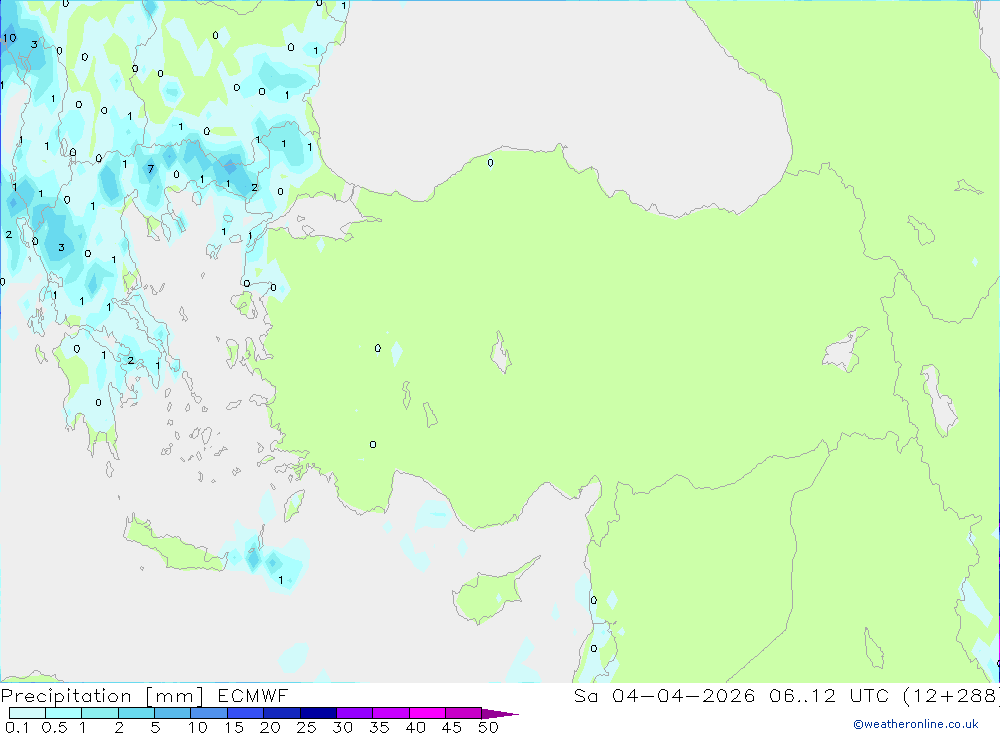The height and width of the screenshot is (733, 1000).
Task: Select the 30–35 mm purple legend swatch
Action: (x=355, y=713)
